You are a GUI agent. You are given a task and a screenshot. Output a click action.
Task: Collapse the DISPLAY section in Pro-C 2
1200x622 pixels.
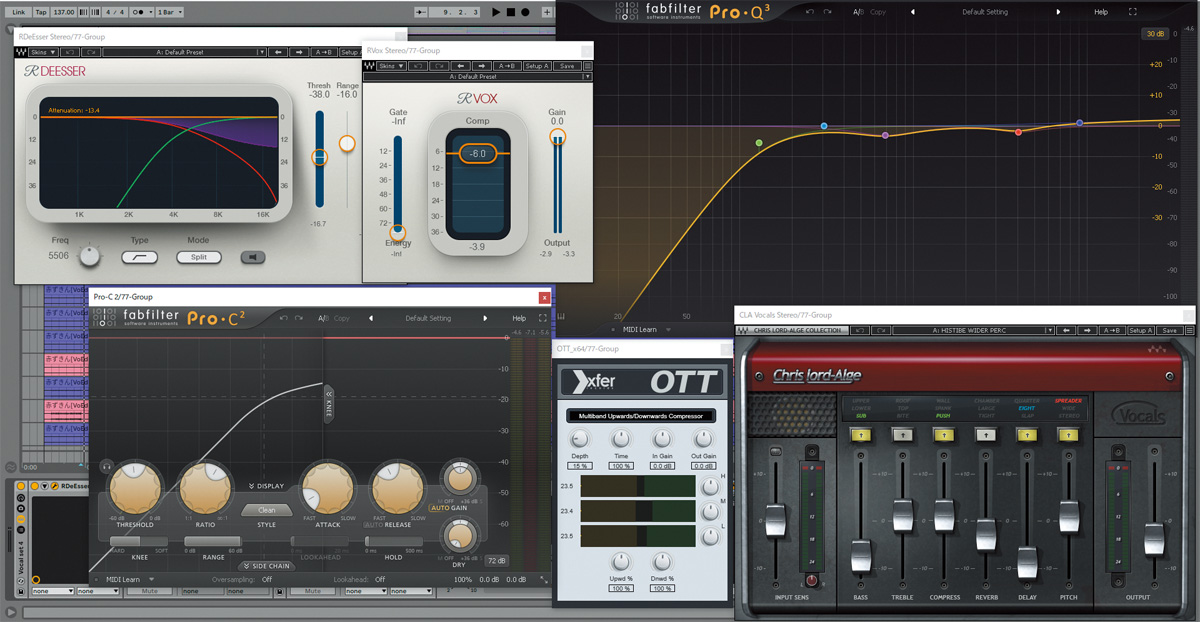pyautogui.click(x=266, y=486)
